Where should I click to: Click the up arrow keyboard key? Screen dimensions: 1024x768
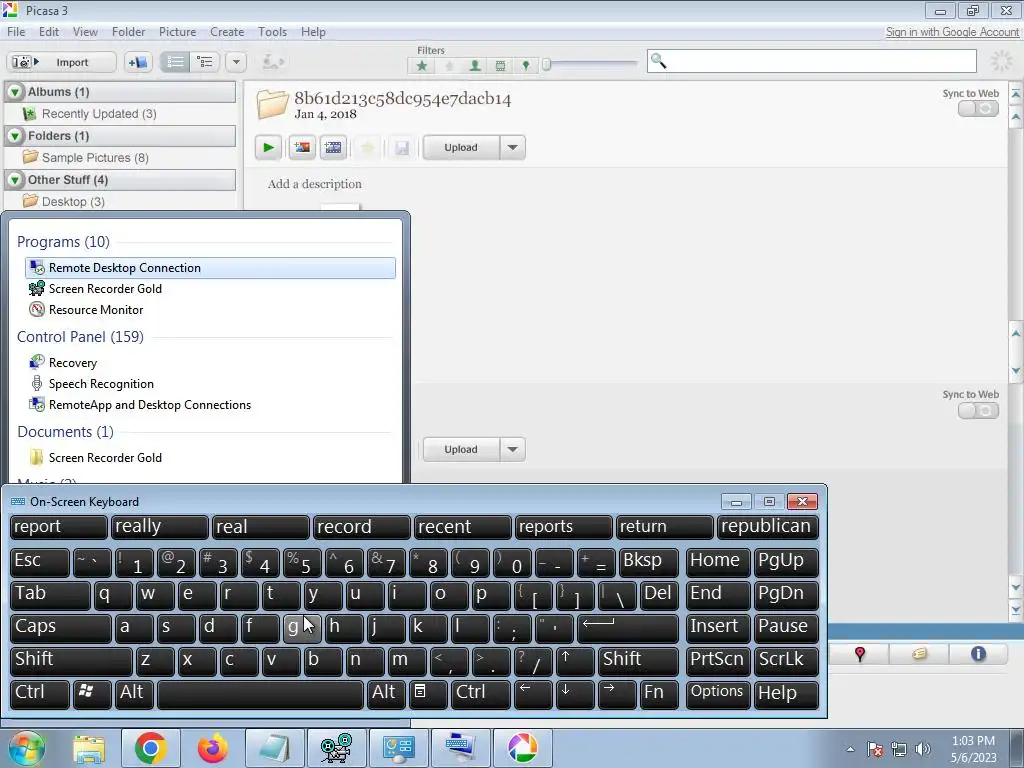point(575,661)
